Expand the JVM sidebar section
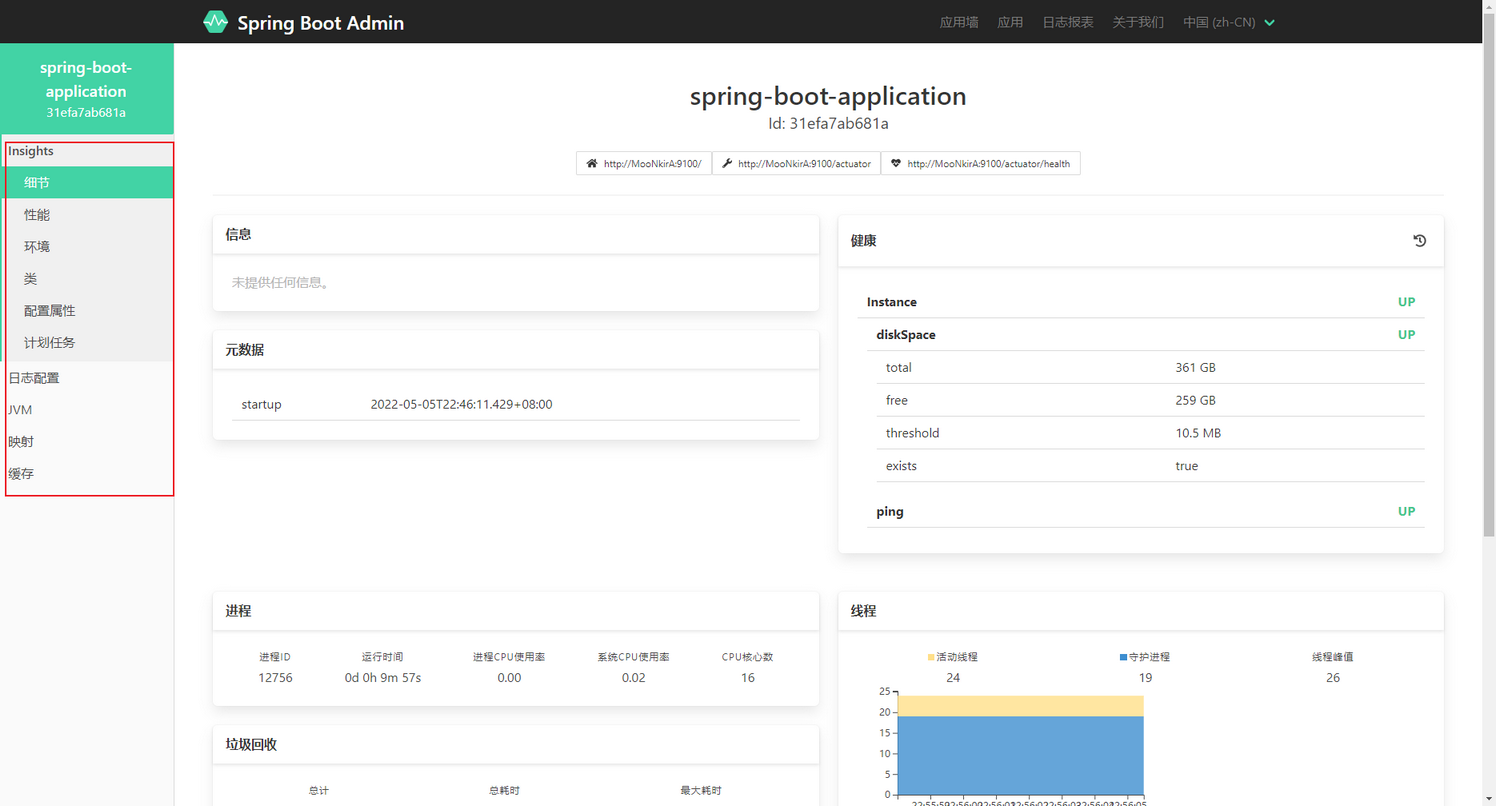Image resolution: width=1496 pixels, height=806 pixels. [20, 410]
